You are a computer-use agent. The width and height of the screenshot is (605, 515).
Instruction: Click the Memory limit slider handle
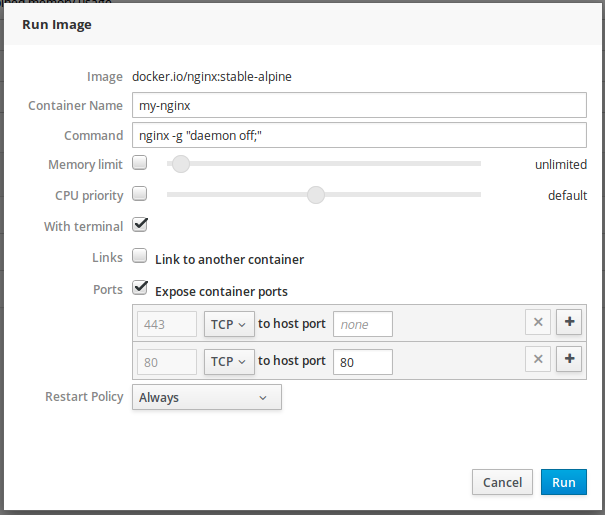(181, 164)
